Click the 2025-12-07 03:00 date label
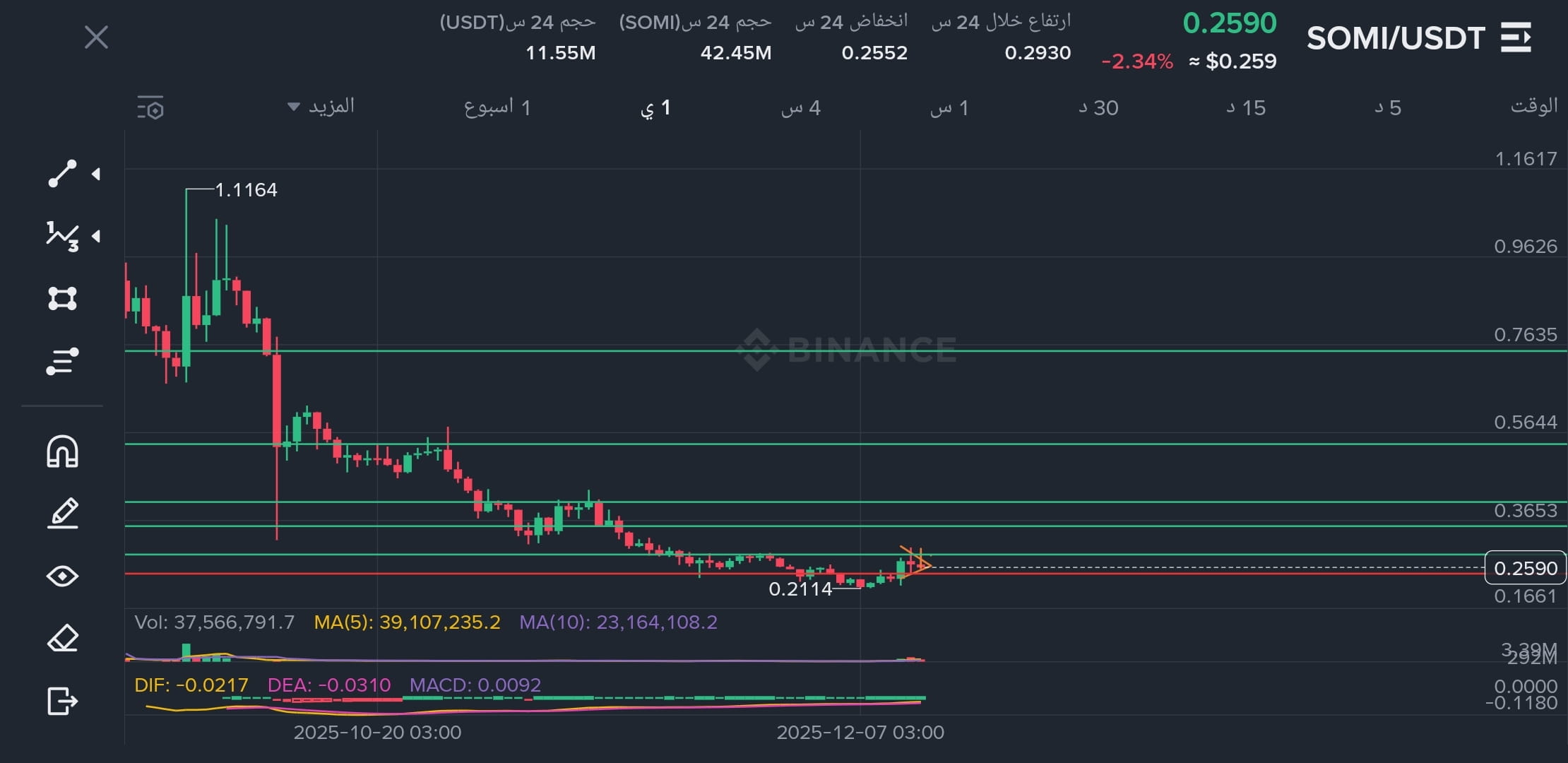 860,733
